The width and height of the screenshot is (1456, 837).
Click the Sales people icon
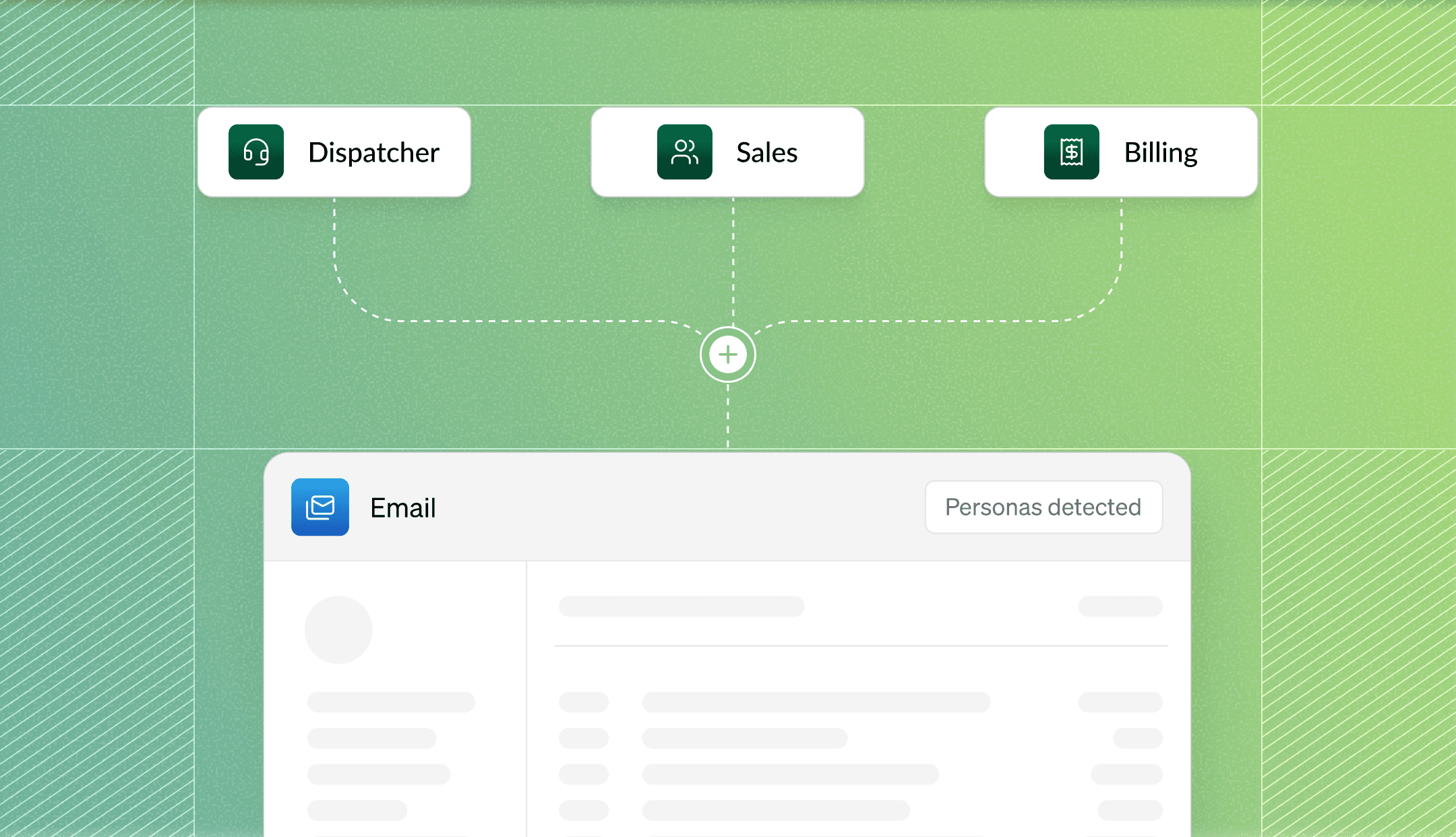(x=684, y=152)
